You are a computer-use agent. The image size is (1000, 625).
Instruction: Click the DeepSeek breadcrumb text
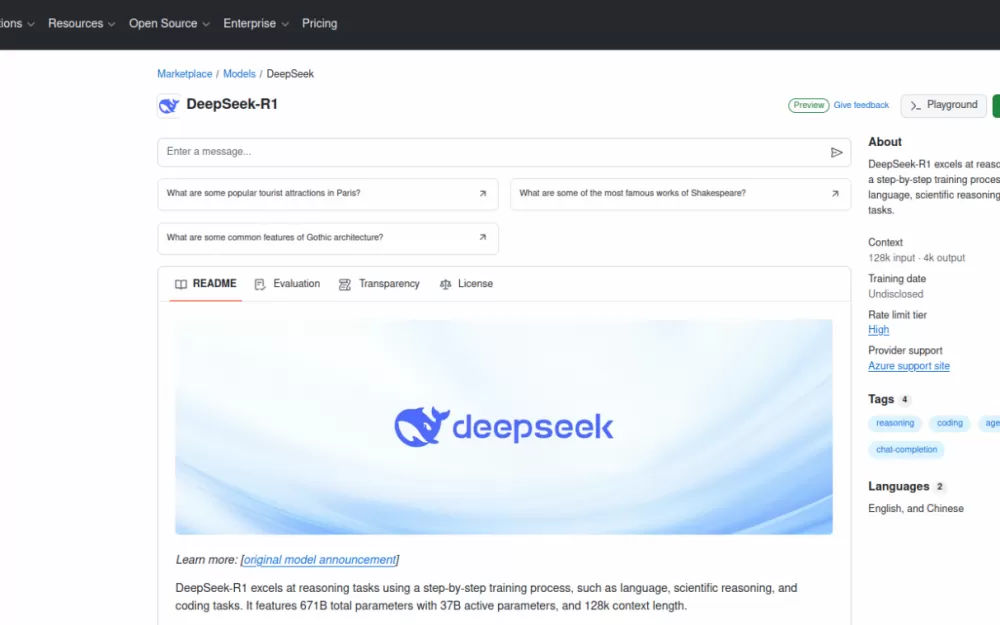[x=290, y=74]
